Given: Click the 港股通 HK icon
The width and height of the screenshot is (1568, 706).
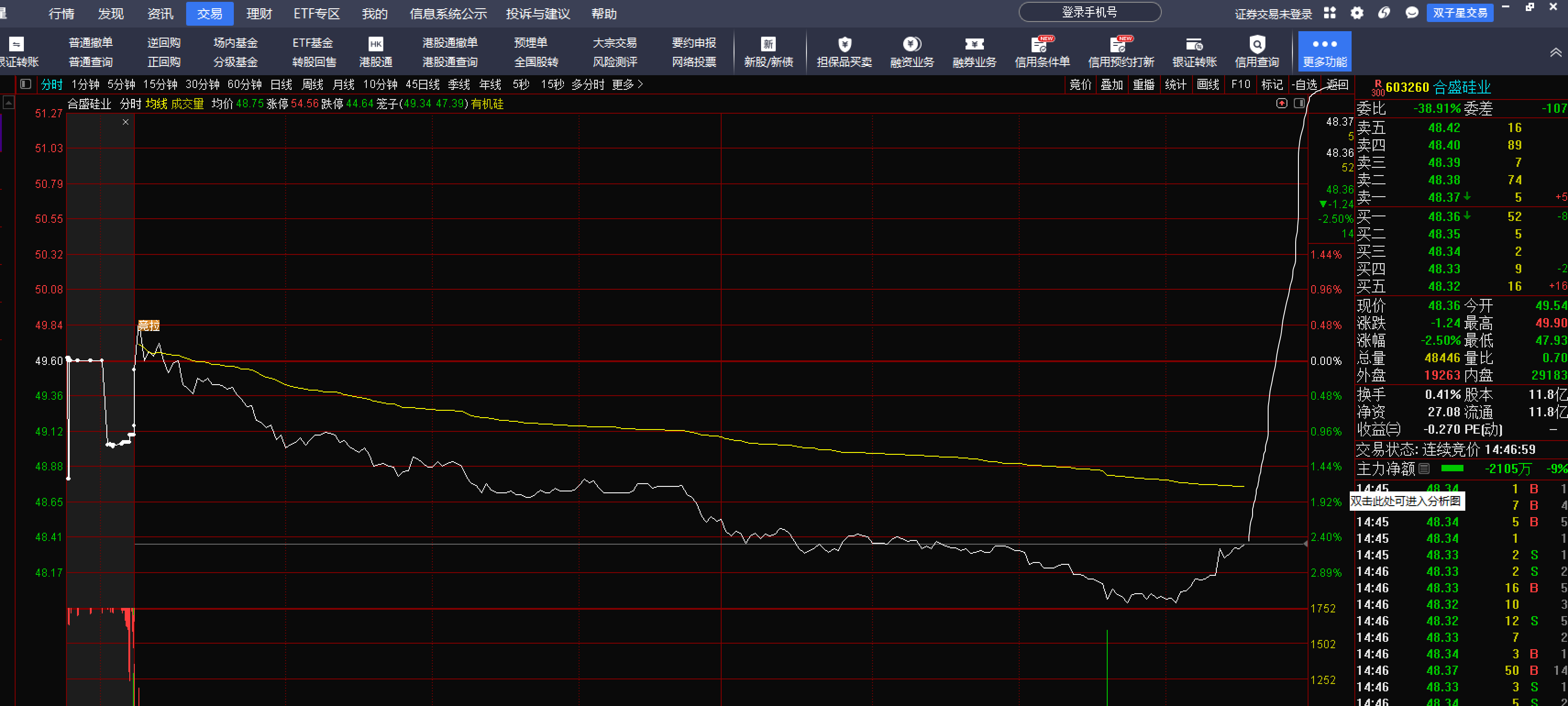Looking at the screenshot, I should tap(375, 44).
